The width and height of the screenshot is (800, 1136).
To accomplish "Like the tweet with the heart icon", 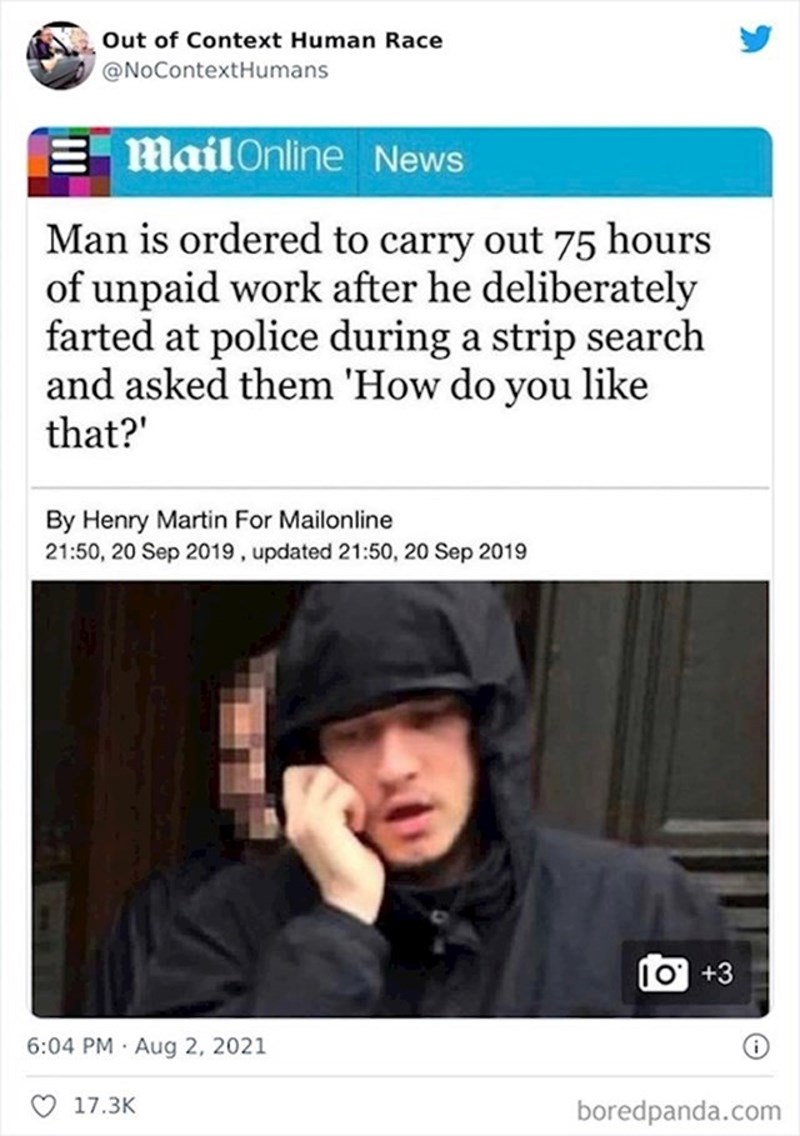I will click(45, 1106).
